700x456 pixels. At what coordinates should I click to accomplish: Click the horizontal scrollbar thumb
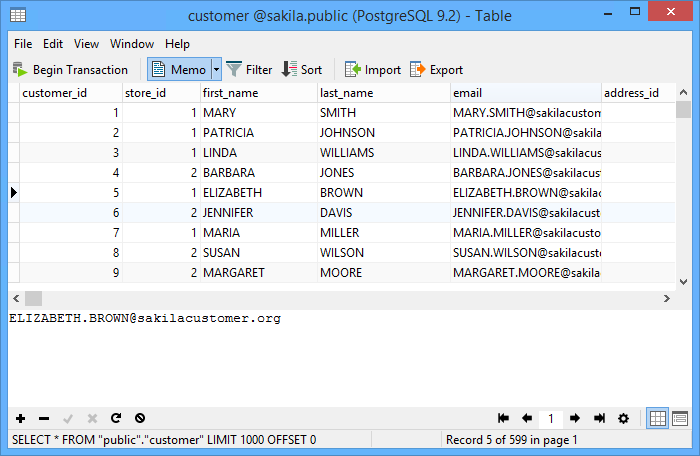(x=33, y=298)
